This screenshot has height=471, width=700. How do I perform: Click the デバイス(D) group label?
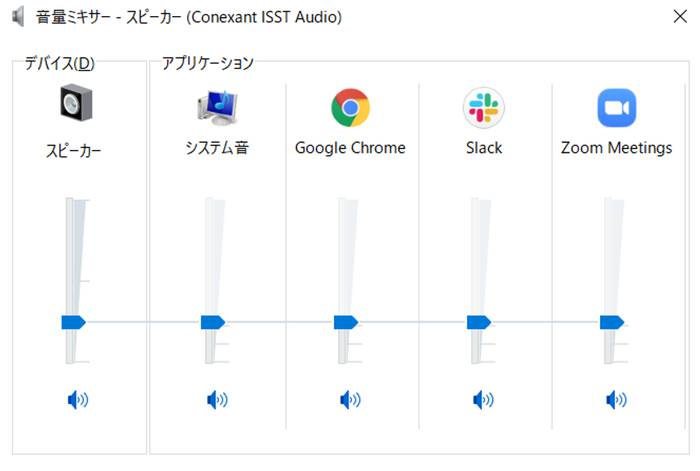click(59, 63)
